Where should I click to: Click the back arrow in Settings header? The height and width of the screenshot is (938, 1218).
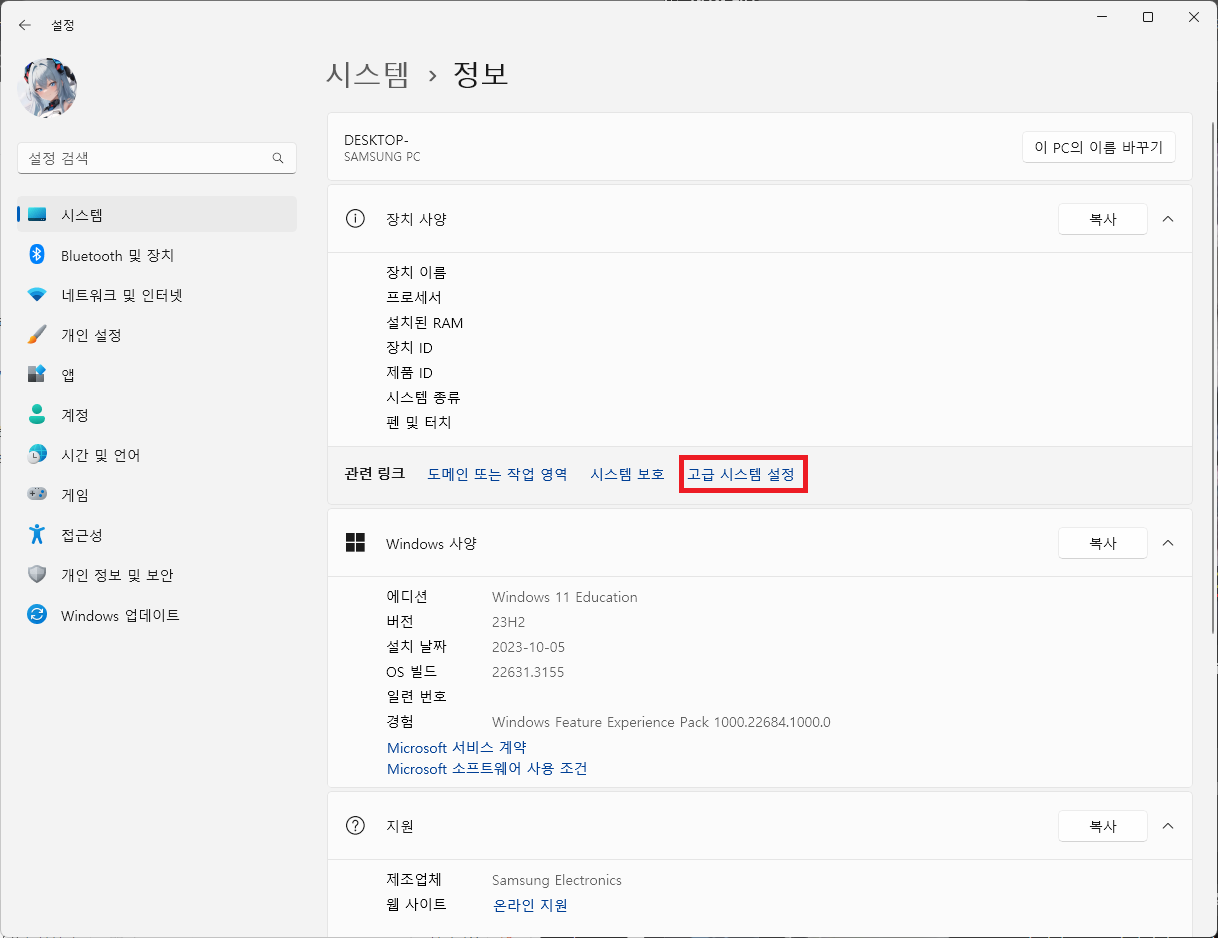[x=25, y=25]
